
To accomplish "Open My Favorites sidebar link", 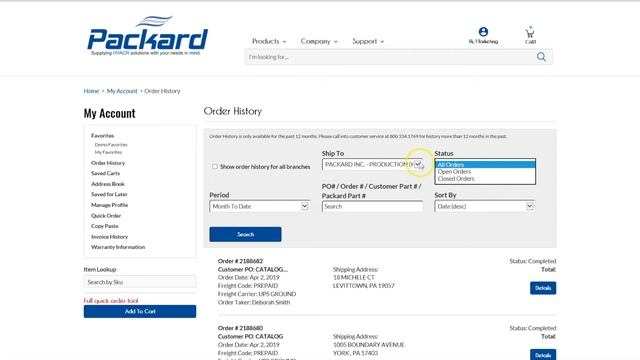I will point(108,152).
